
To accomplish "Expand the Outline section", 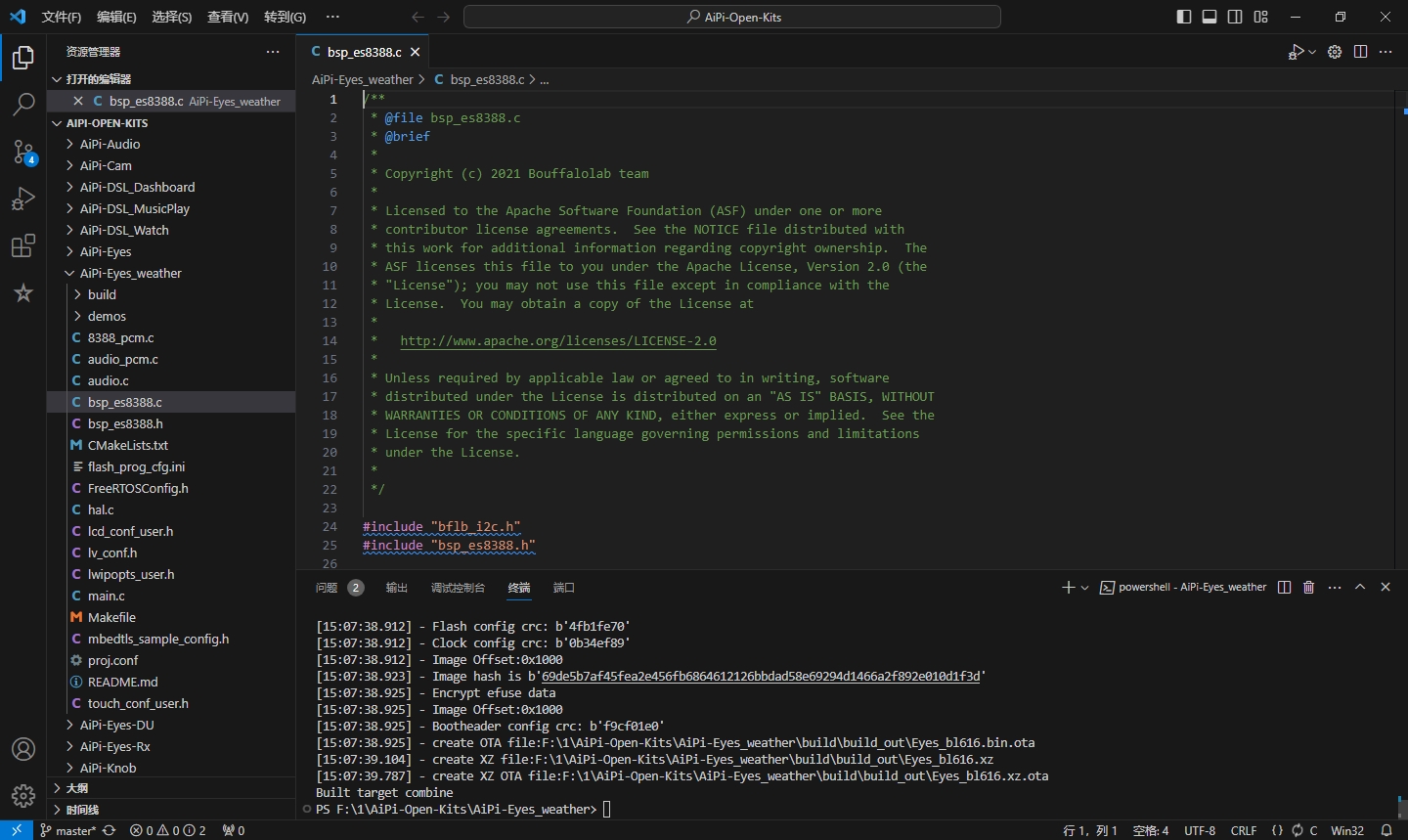I will click(171, 788).
